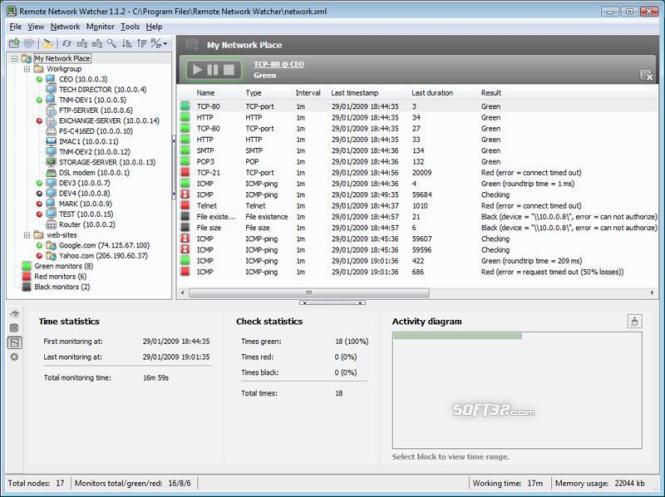Click the green block in Activity diagram
665x497 pixels.
457,336
